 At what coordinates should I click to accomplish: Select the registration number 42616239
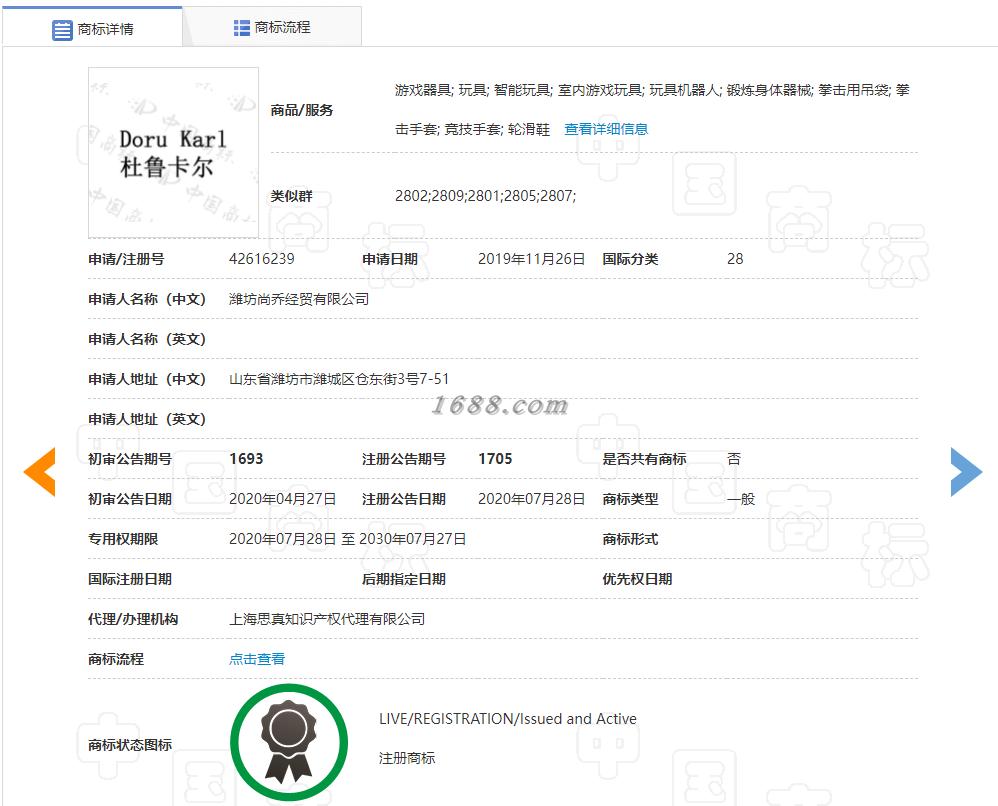262,259
